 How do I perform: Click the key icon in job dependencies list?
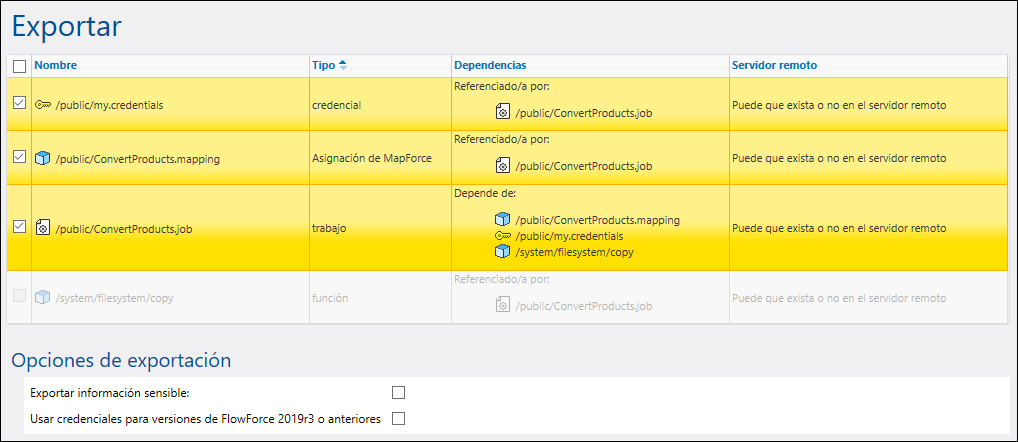[503, 236]
